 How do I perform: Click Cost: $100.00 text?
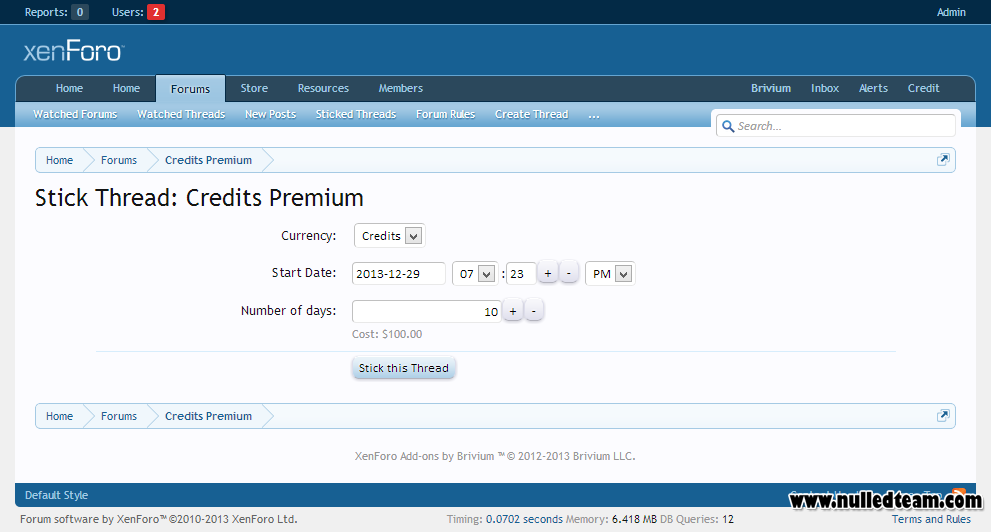[387, 334]
